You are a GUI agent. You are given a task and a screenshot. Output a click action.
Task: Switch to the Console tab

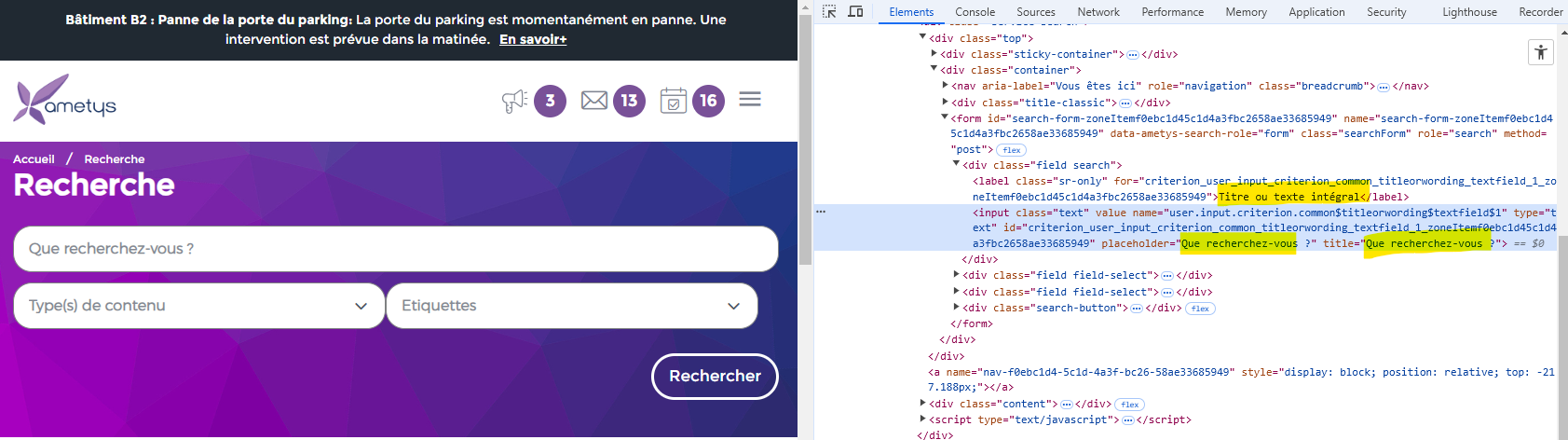coord(975,12)
